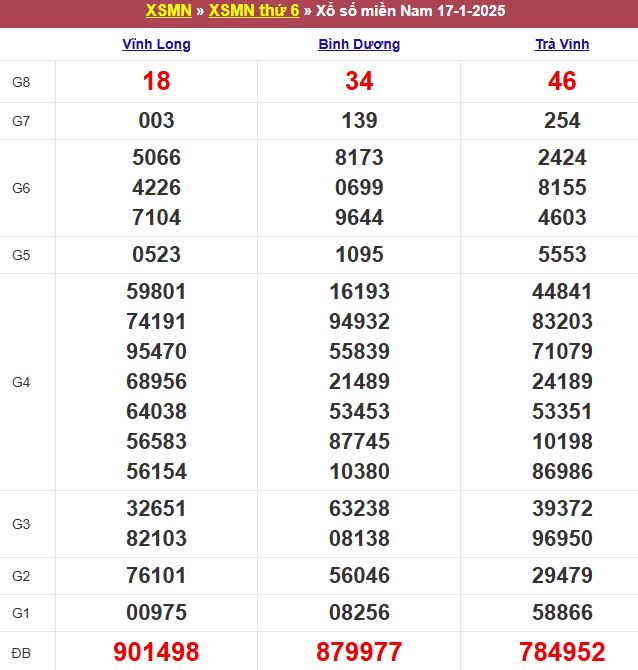Viewport: 638px width, 670px height.
Task: Click G3 number 32651
Action: click(156, 508)
